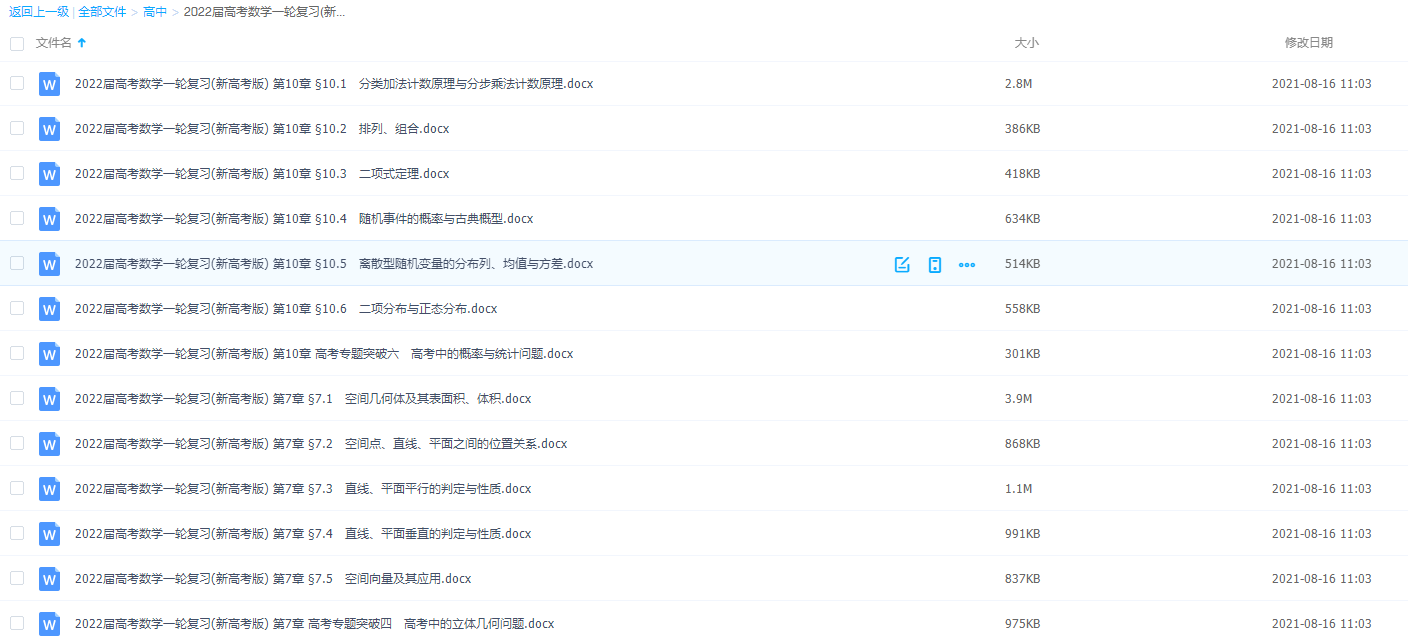Click the Word icon of the §7.1 空间几何体 file

(49, 398)
